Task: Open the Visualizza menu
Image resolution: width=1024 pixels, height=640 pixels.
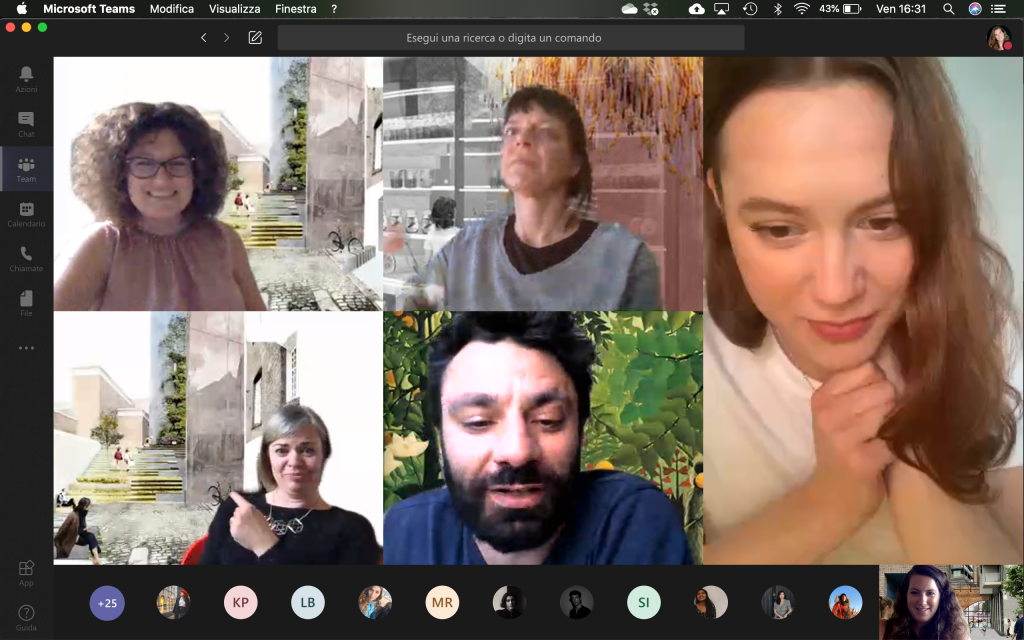Action: point(235,9)
